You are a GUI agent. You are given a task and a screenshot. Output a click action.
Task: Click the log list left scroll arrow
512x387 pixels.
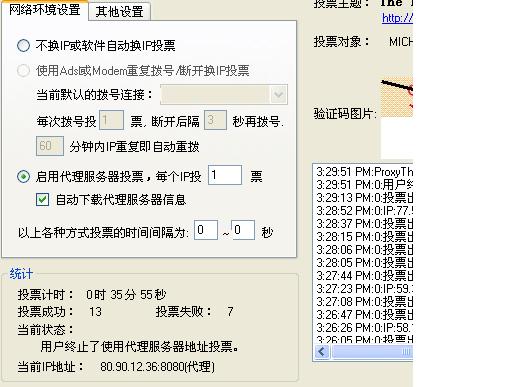[322, 352]
